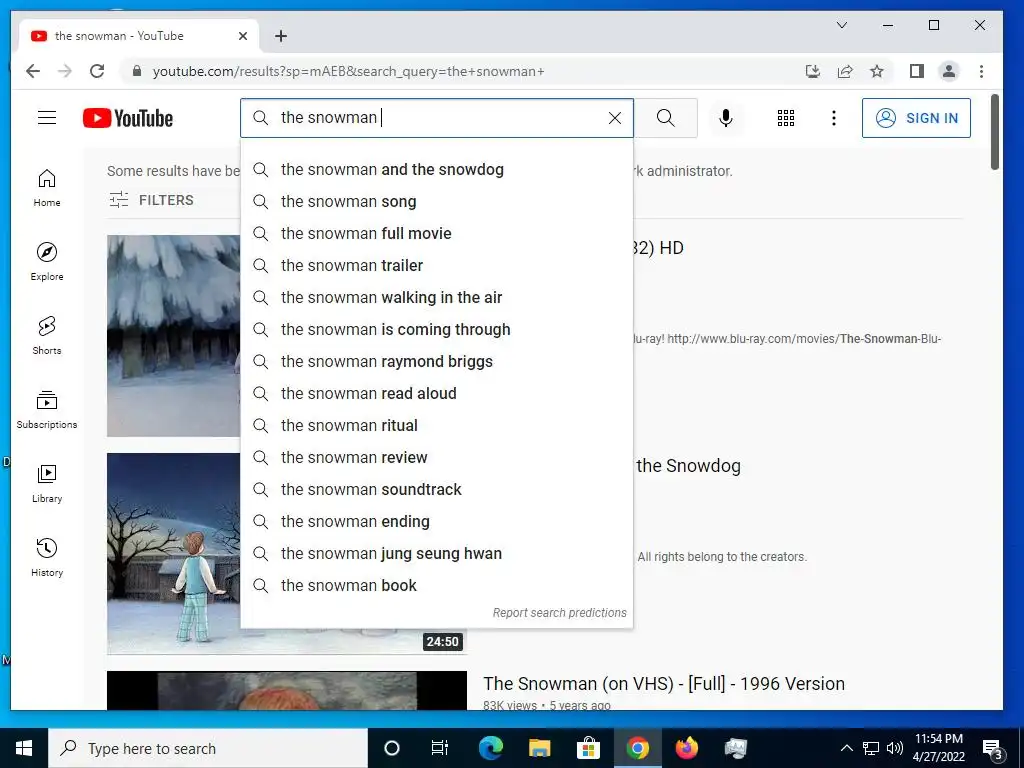This screenshot has height=768, width=1024.
Task: Clear the search box with the X
Action: click(x=615, y=118)
